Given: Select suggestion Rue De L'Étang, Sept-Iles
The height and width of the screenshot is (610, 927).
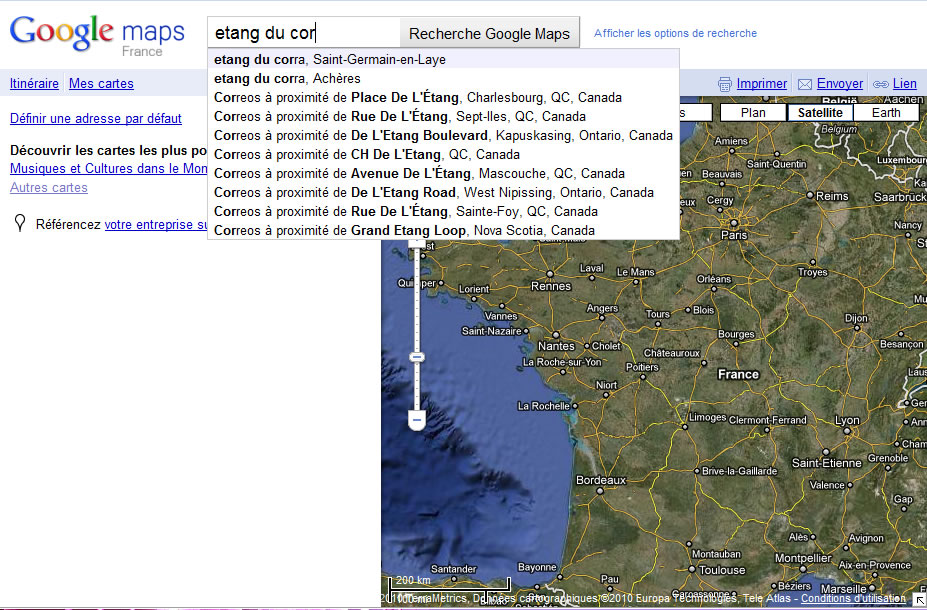Looking at the screenshot, I should click(443, 116).
